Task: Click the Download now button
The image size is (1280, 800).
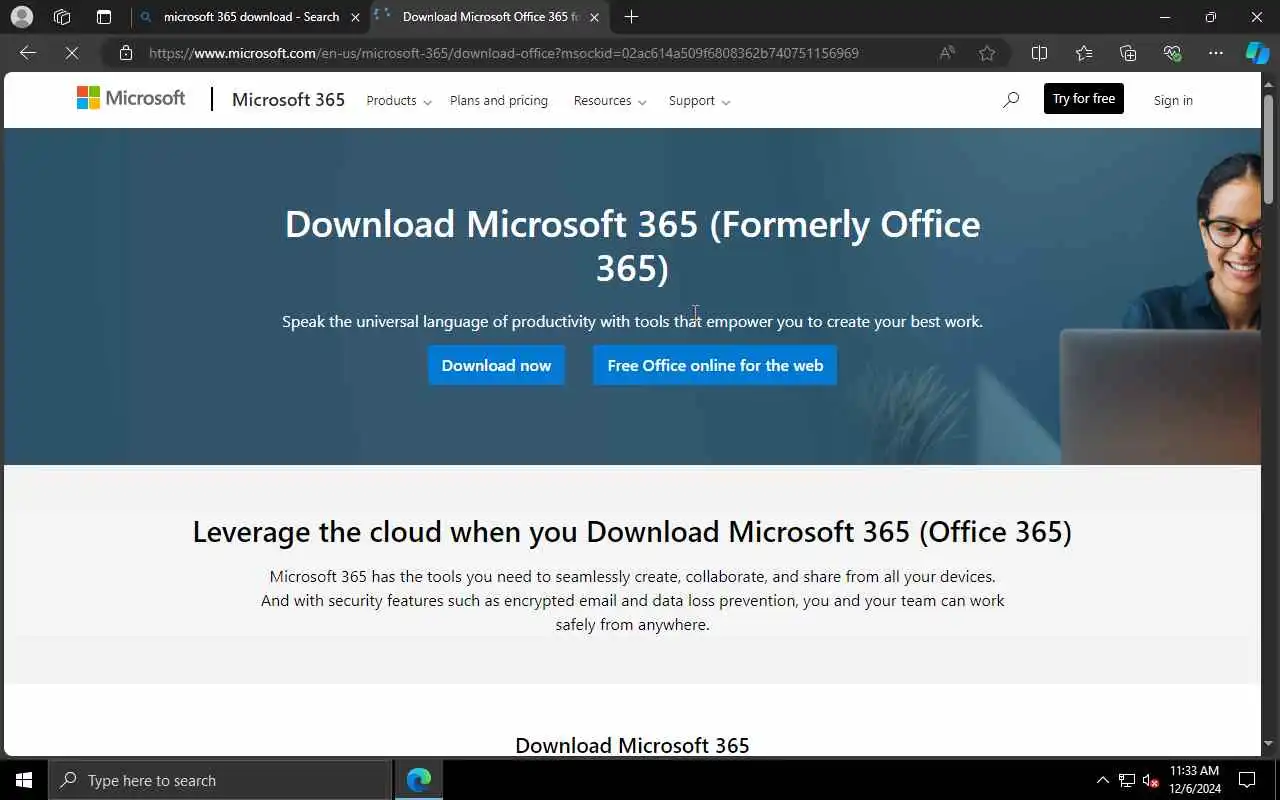Action: click(496, 365)
